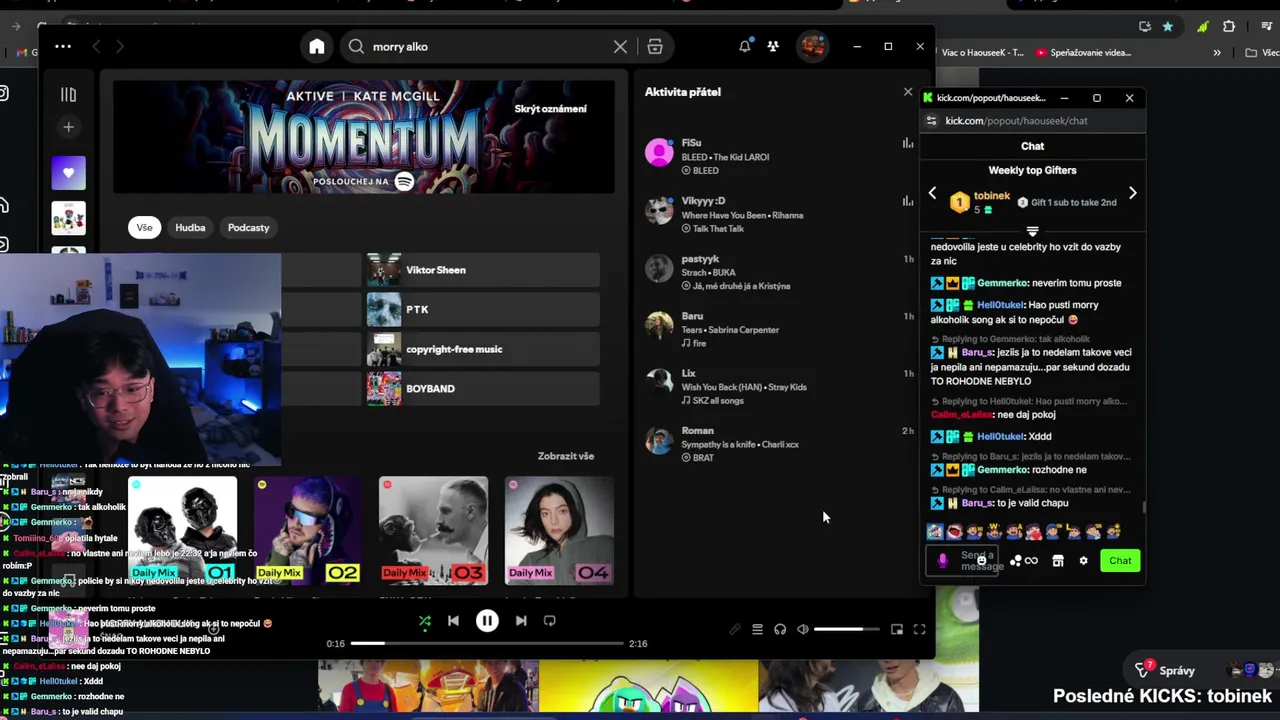Show previous Weekly top Gifters slide
The width and height of the screenshot is (1280, 720).
(932, 194)
